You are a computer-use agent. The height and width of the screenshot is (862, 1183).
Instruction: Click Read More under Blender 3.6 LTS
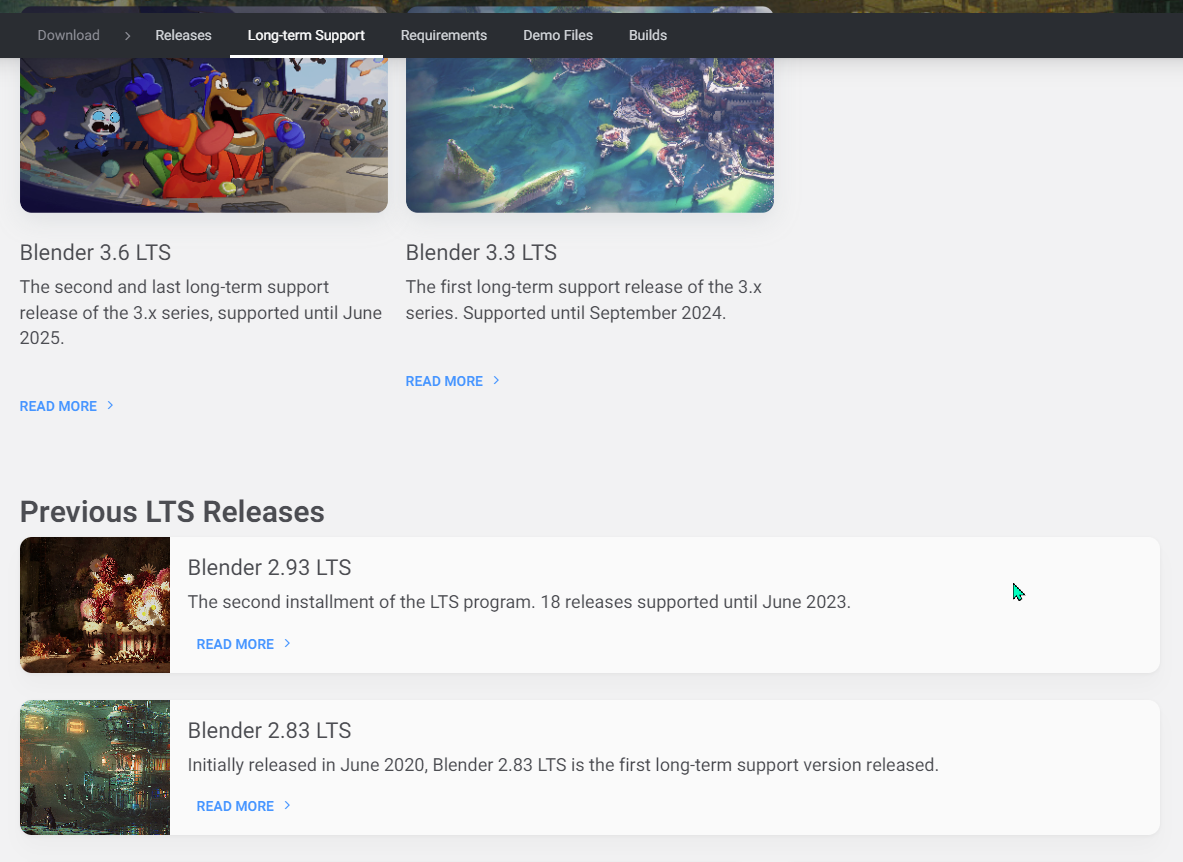pyautogui.click(x=58, y=406)
